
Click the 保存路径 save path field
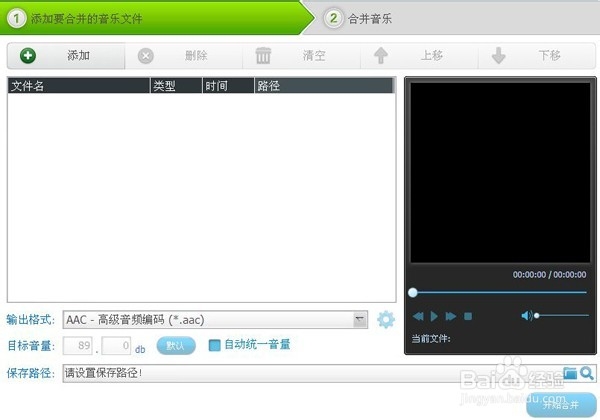click(x=312, y=373)
